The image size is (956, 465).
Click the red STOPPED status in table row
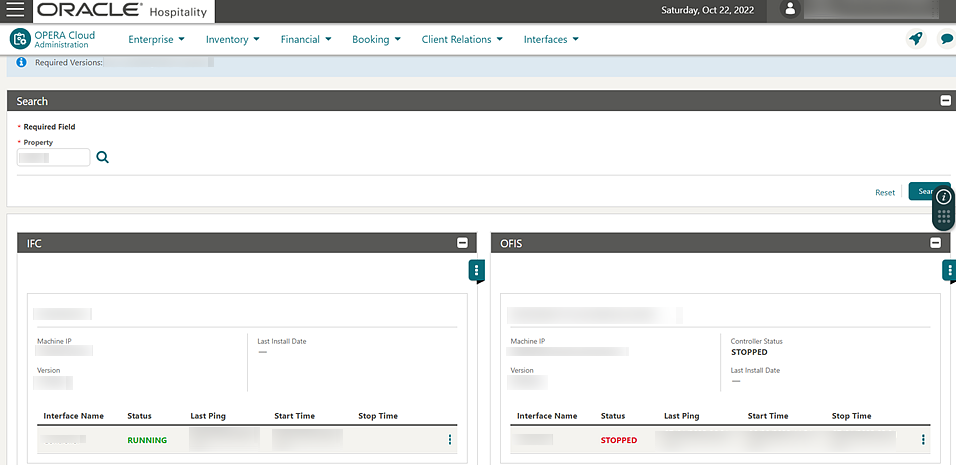(x=619, y=440)
